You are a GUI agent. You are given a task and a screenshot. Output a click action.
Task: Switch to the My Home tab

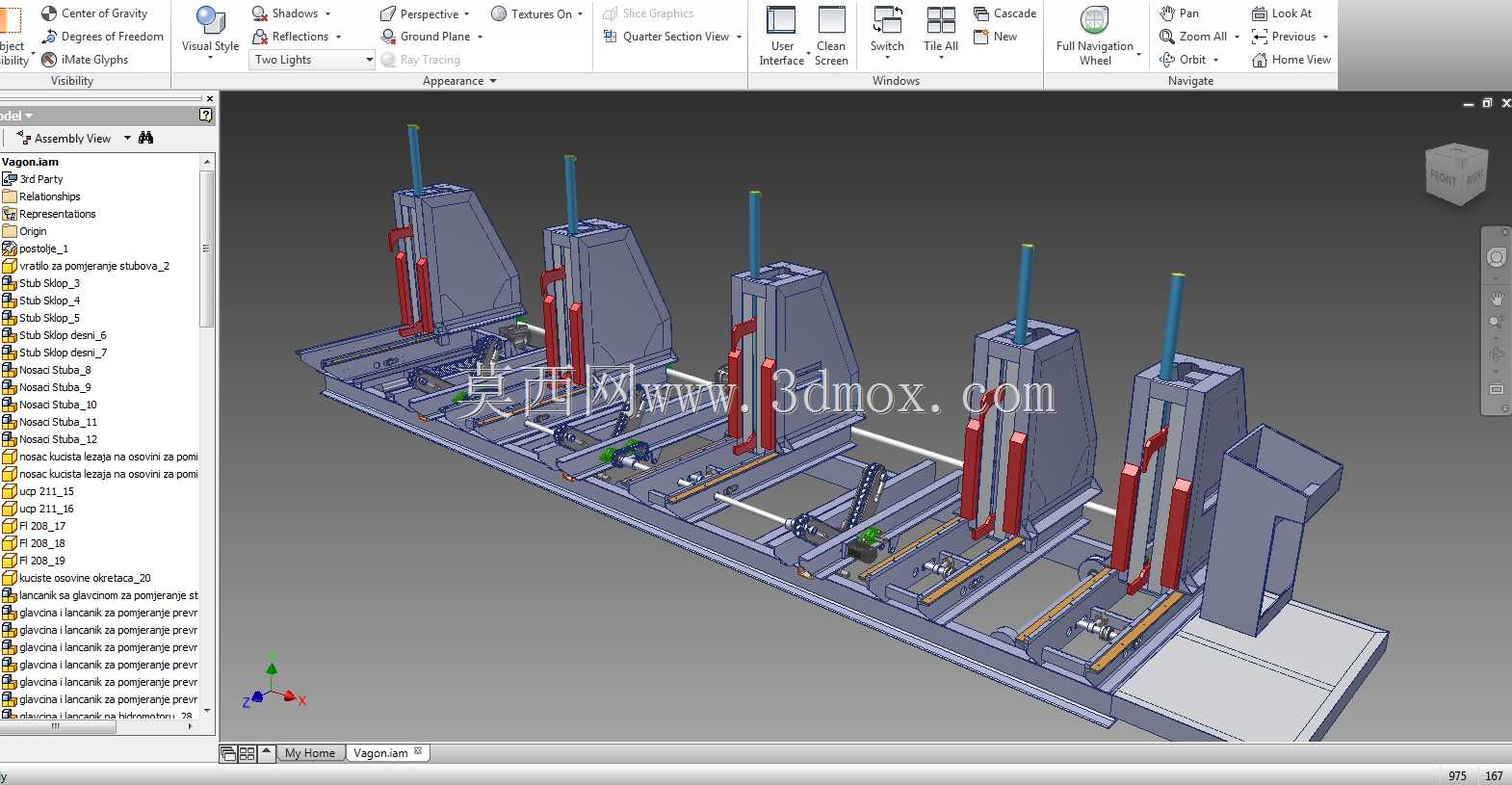310,753
